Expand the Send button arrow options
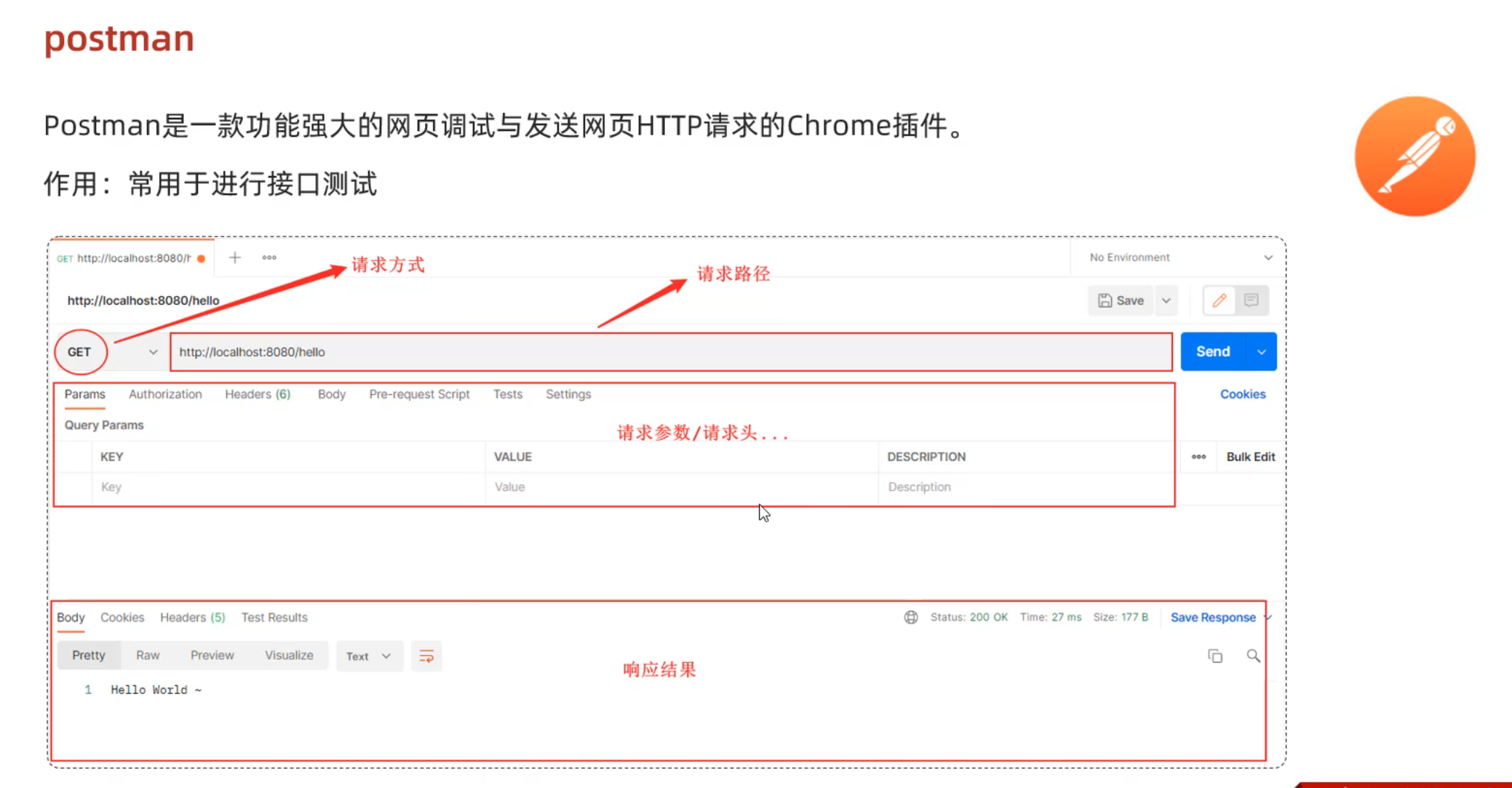 pos(1262,352)
